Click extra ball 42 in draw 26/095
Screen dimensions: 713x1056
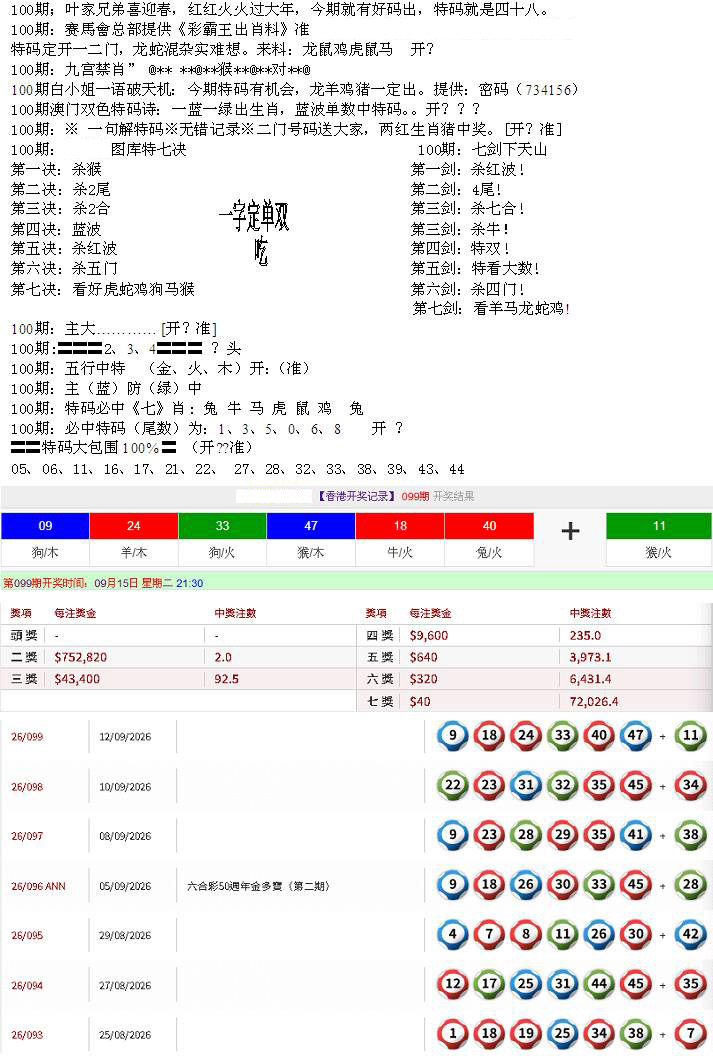(691, 935)
